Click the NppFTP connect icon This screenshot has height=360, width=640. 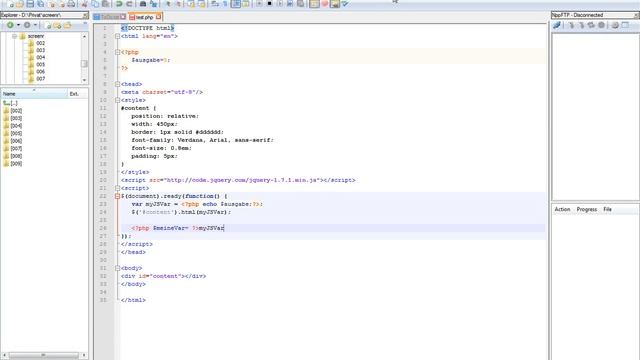tap(557, 25)
